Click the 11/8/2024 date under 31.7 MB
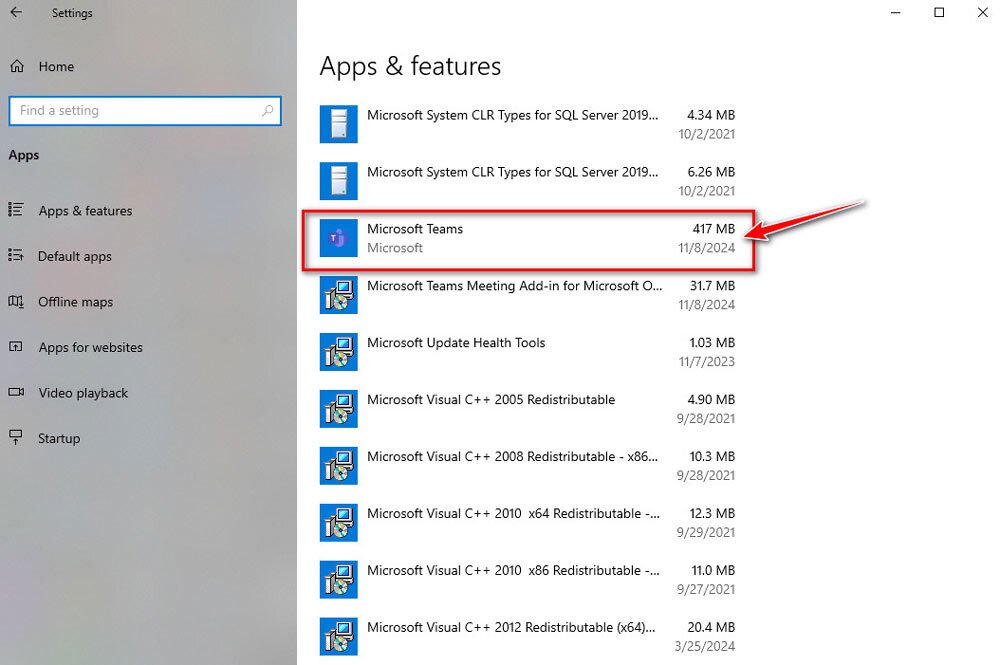The width and height of the screenshot is (1000, 665). pyautogui.click(x=707, y=305)
